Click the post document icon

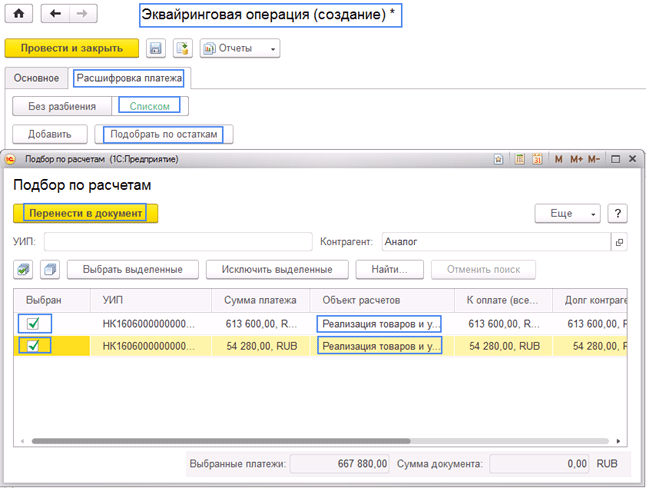coord(182,48)
